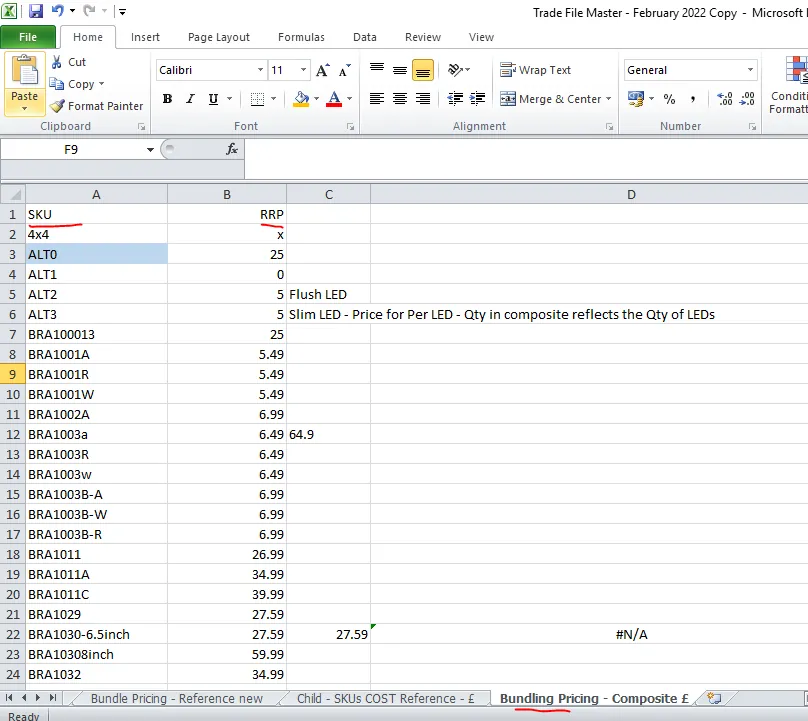
Task: Open the Orientation text rotation icon
Action: pyautogui.click(x=456, y=70)
